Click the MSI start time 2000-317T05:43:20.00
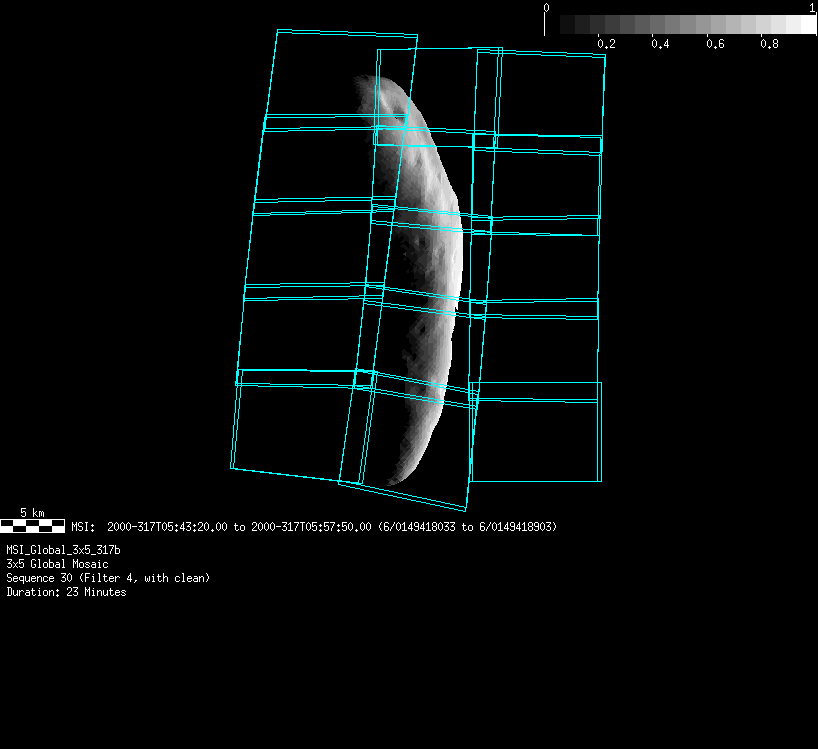818x749 pixels. 168,527
